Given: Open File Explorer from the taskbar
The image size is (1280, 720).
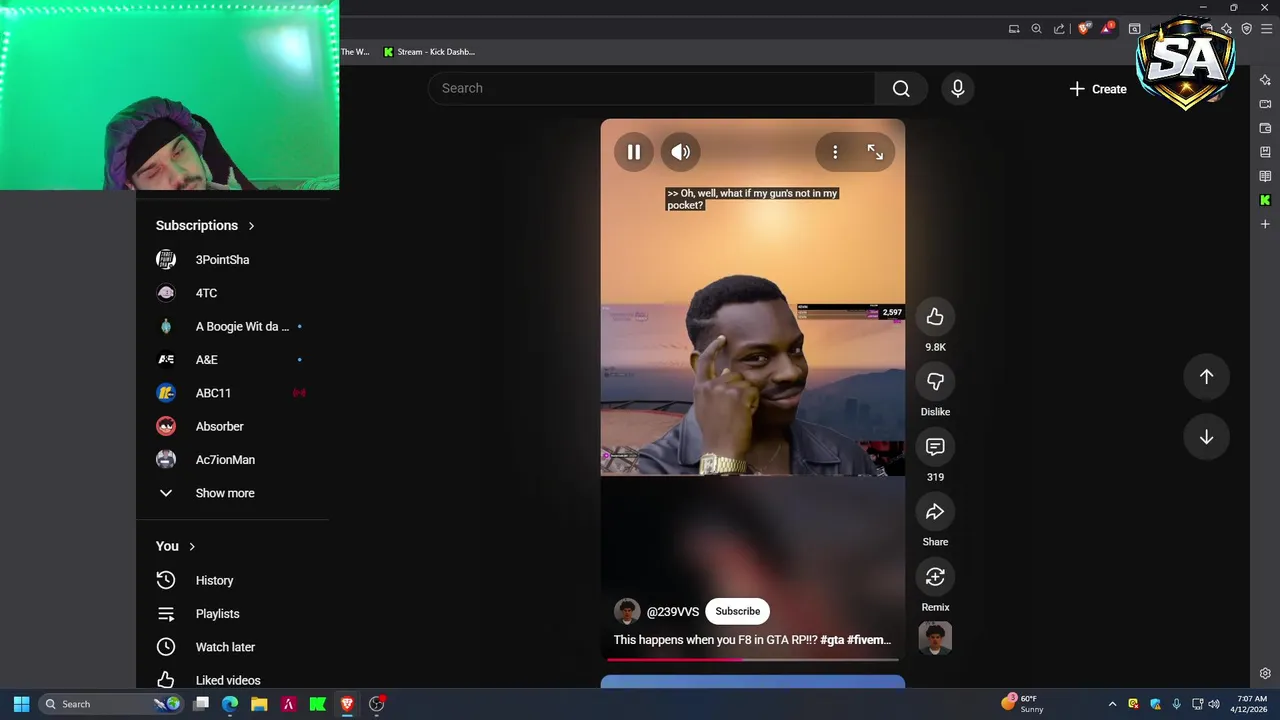Looking at the screenshot, I should (259, 704).
